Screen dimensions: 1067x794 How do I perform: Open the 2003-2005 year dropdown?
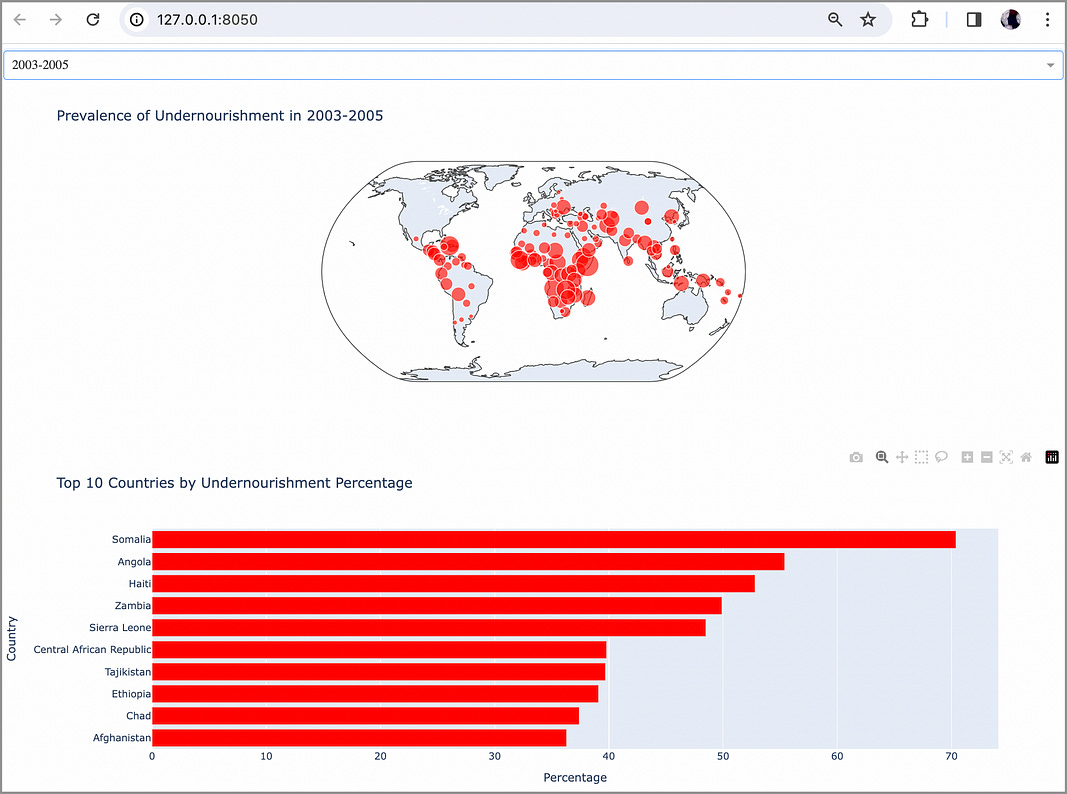click(x=534, y=65)
